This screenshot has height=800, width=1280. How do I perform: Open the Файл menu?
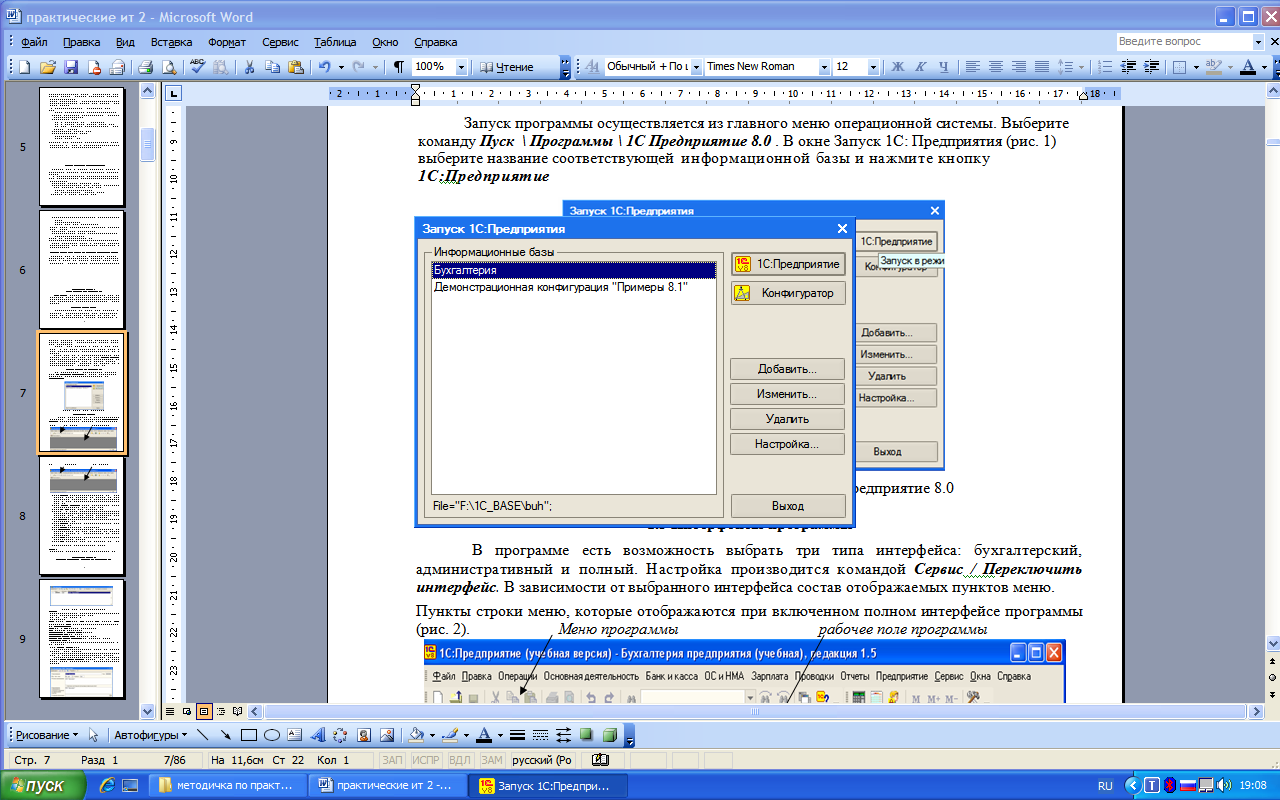pyautogui.click(x=33, y=42)
